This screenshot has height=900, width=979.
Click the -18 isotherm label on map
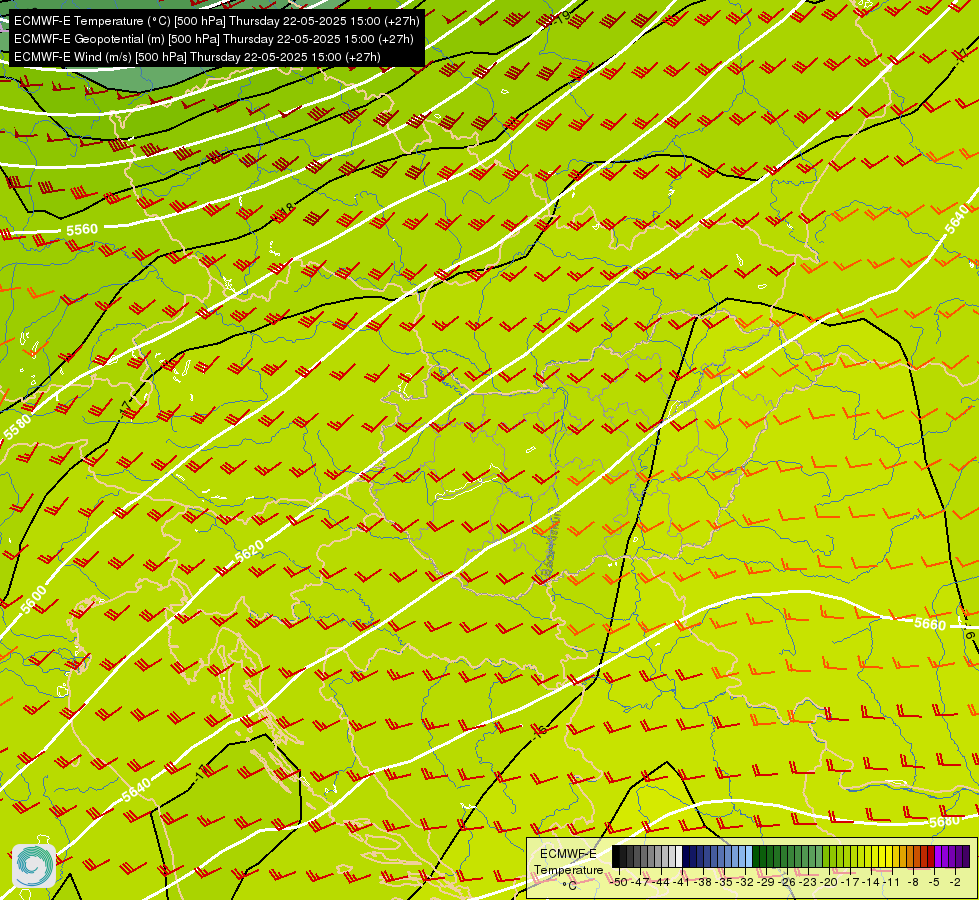point(284,211)
